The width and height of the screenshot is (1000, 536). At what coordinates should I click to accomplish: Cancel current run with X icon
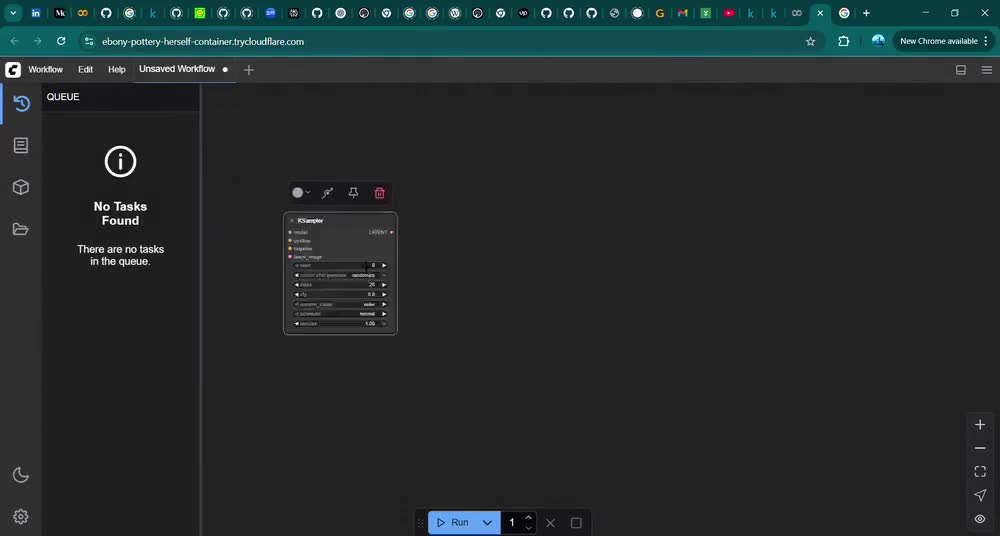550,523
